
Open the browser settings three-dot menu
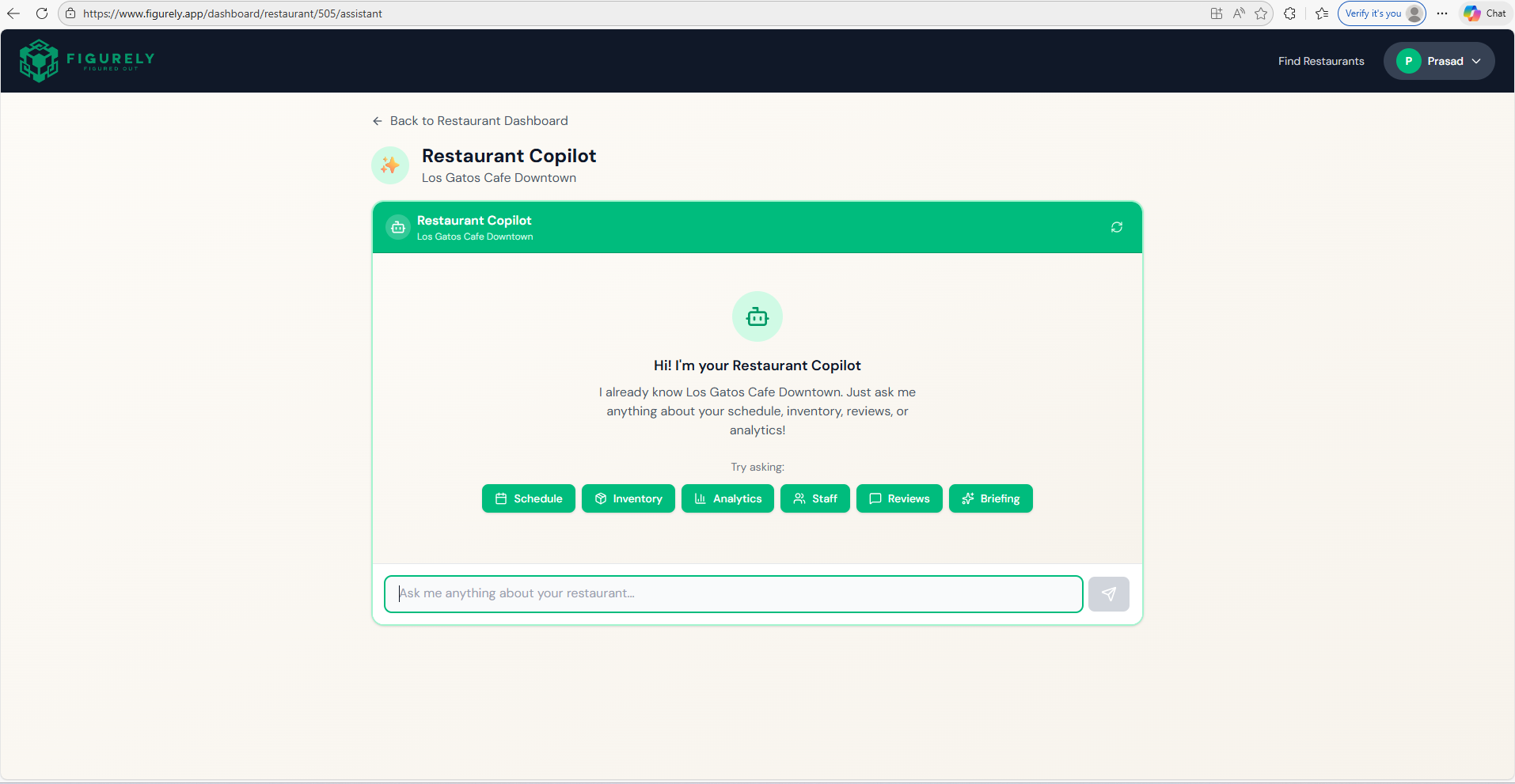tap(1442, 13)
